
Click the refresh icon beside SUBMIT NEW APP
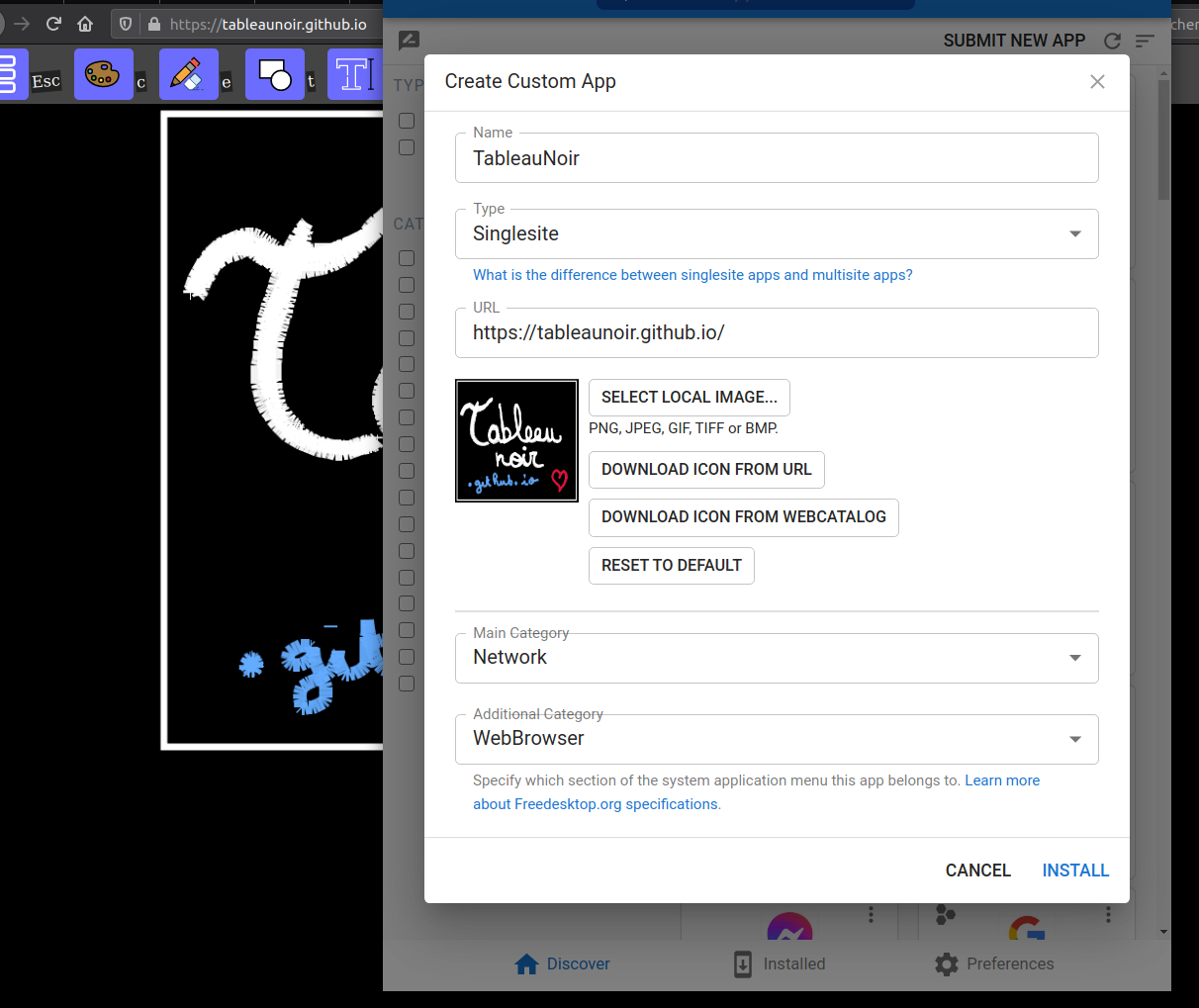[1112, 41]
